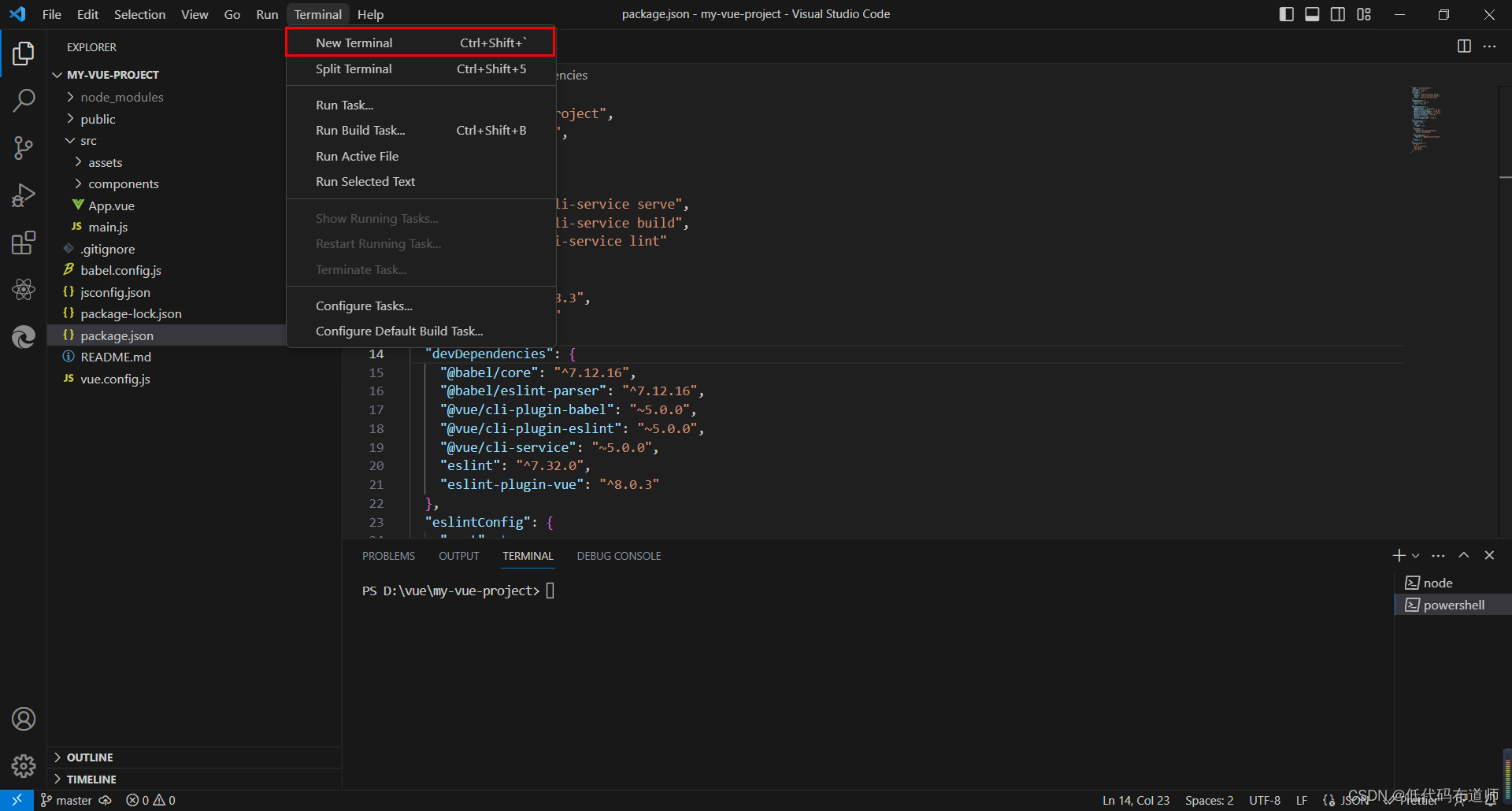The image size is (1512, 811).
Task: Open the Manage gear icon
Action: pos(24,765)
